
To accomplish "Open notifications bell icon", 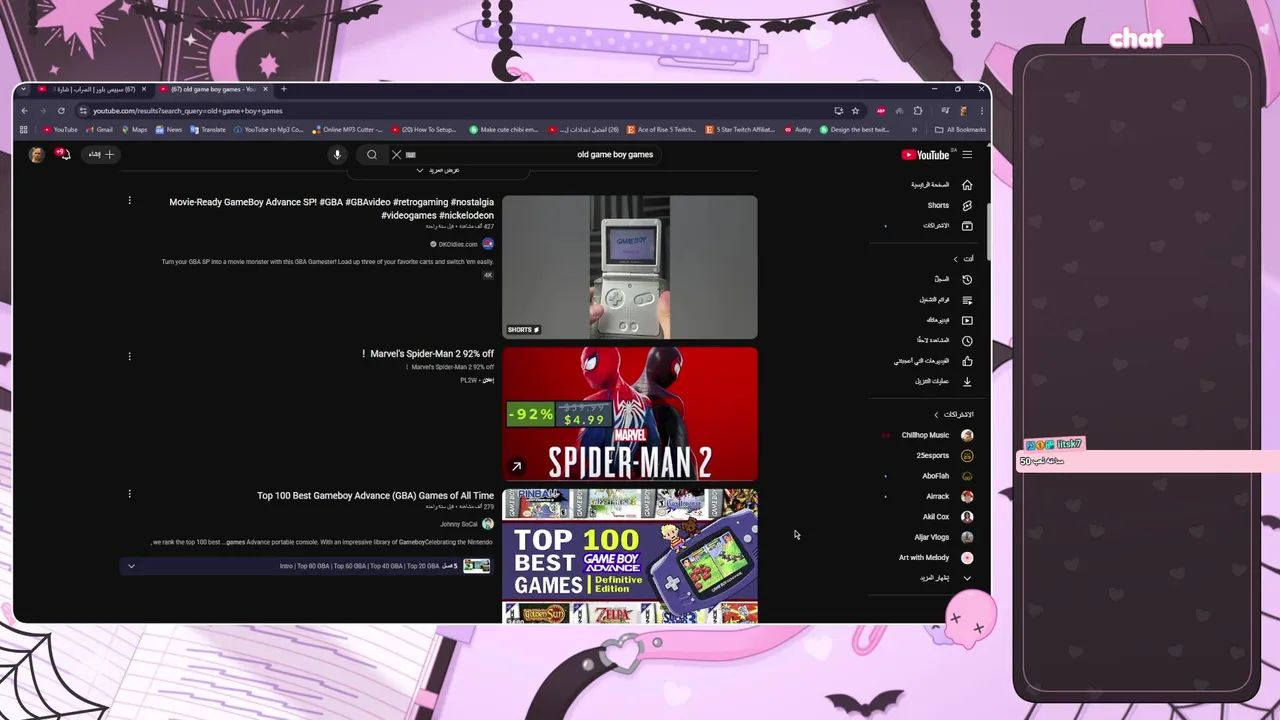I will tap(63, 154).
